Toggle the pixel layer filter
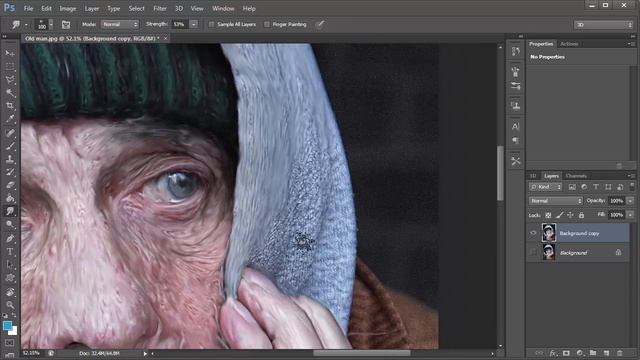The height and width of the screenshot is (360, 640). point(572,187)
